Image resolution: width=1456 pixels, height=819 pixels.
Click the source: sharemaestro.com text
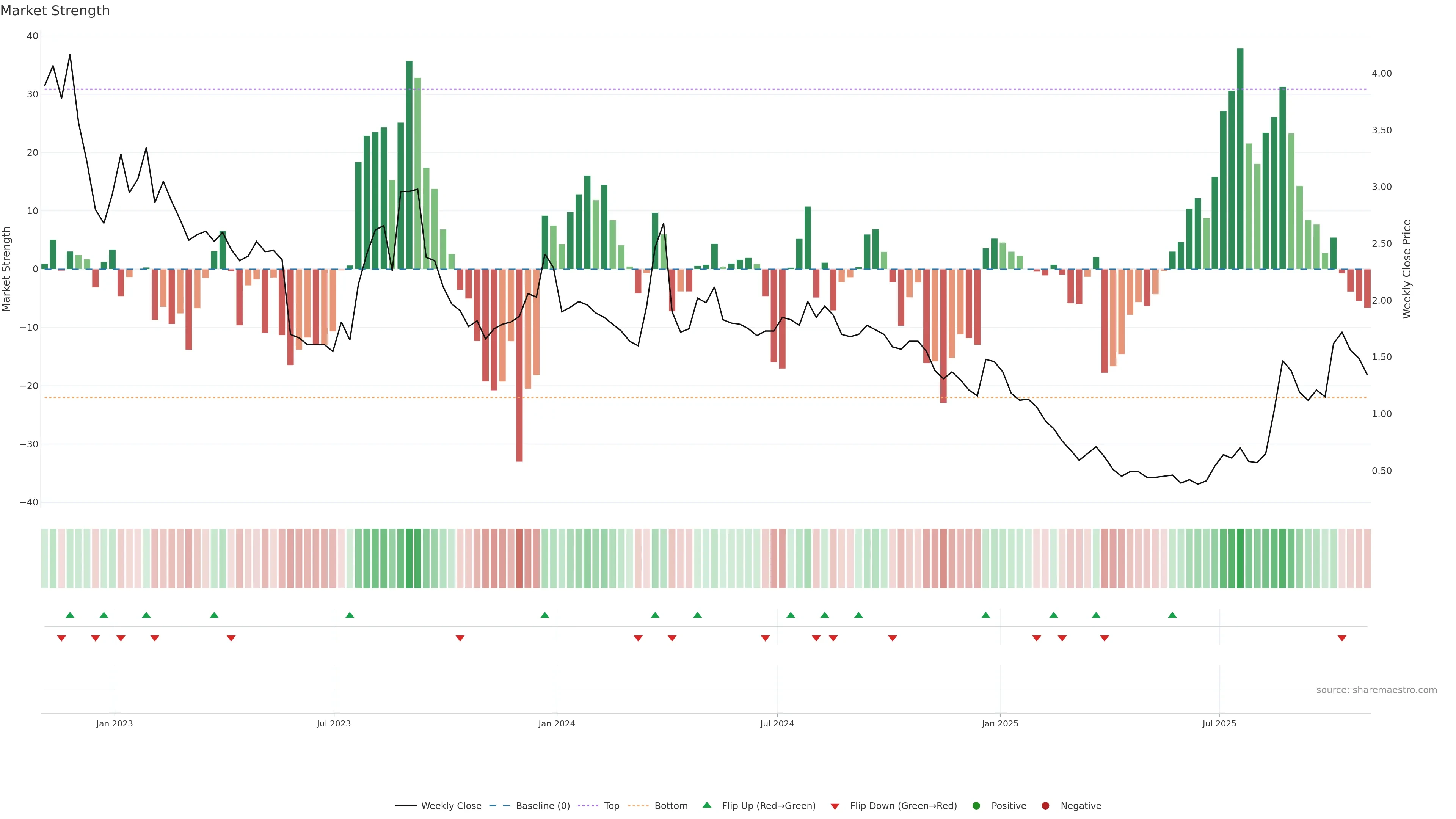coord(1376,690)
